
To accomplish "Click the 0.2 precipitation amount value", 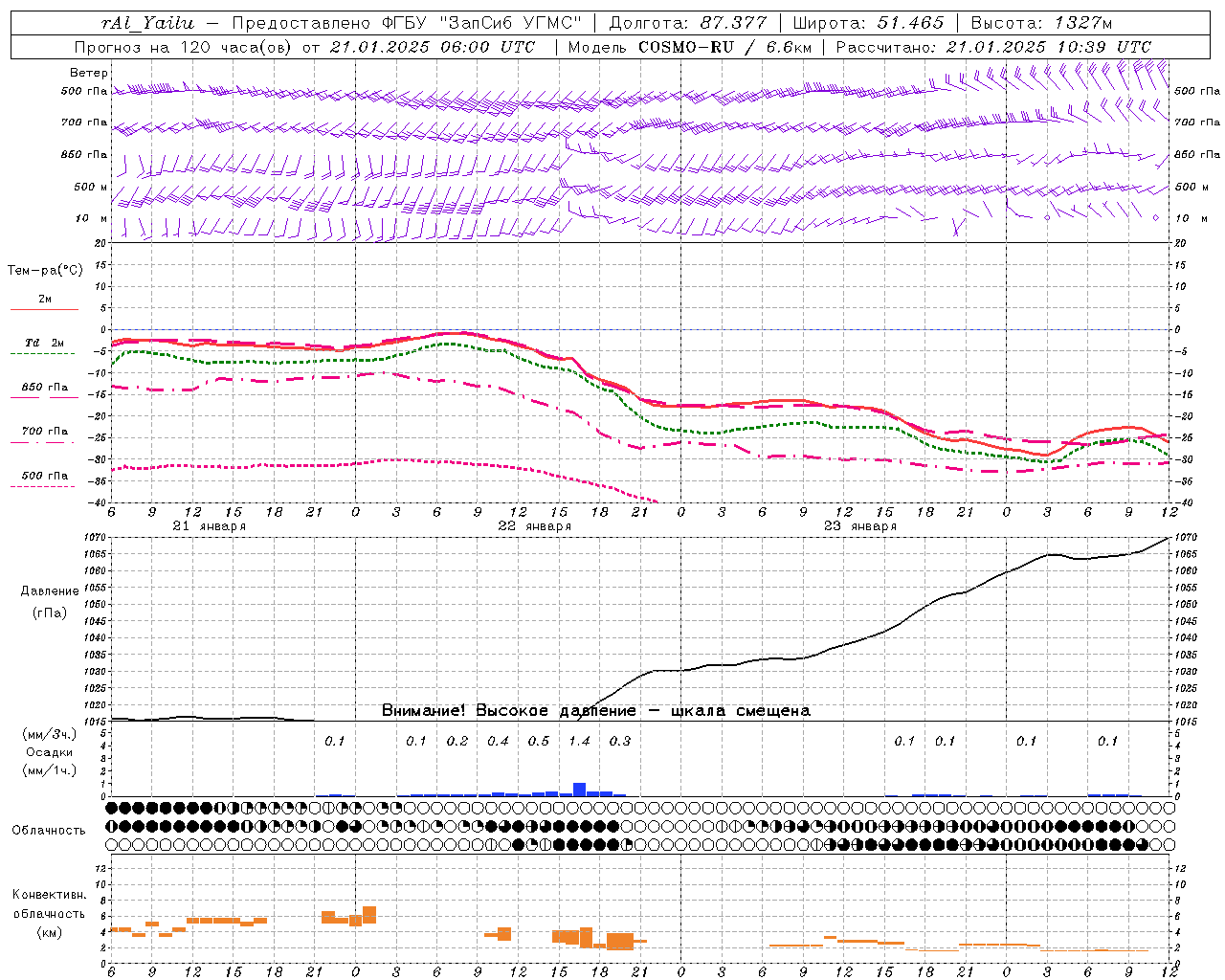I will (457, 742).
